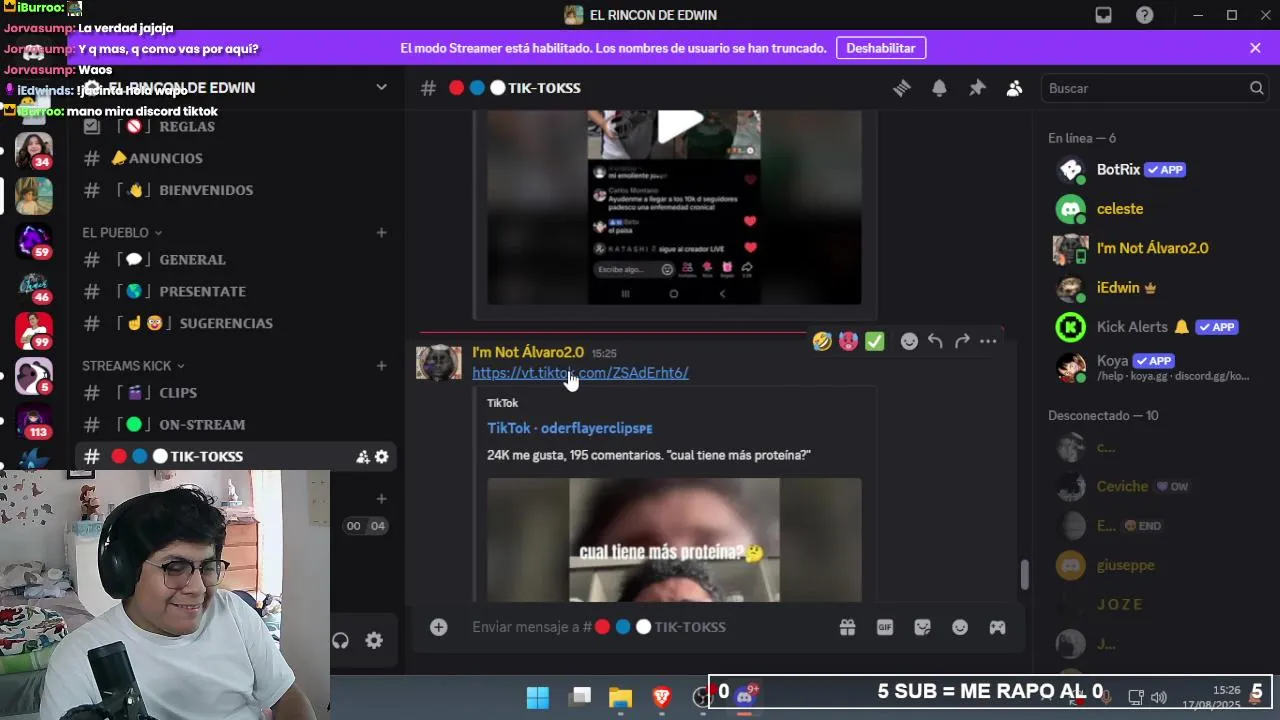1280x720 pixels.
Task: Click I'm Not Álvaro2.0 message author name
Action: pyautogui.click(x=528, y=352)
